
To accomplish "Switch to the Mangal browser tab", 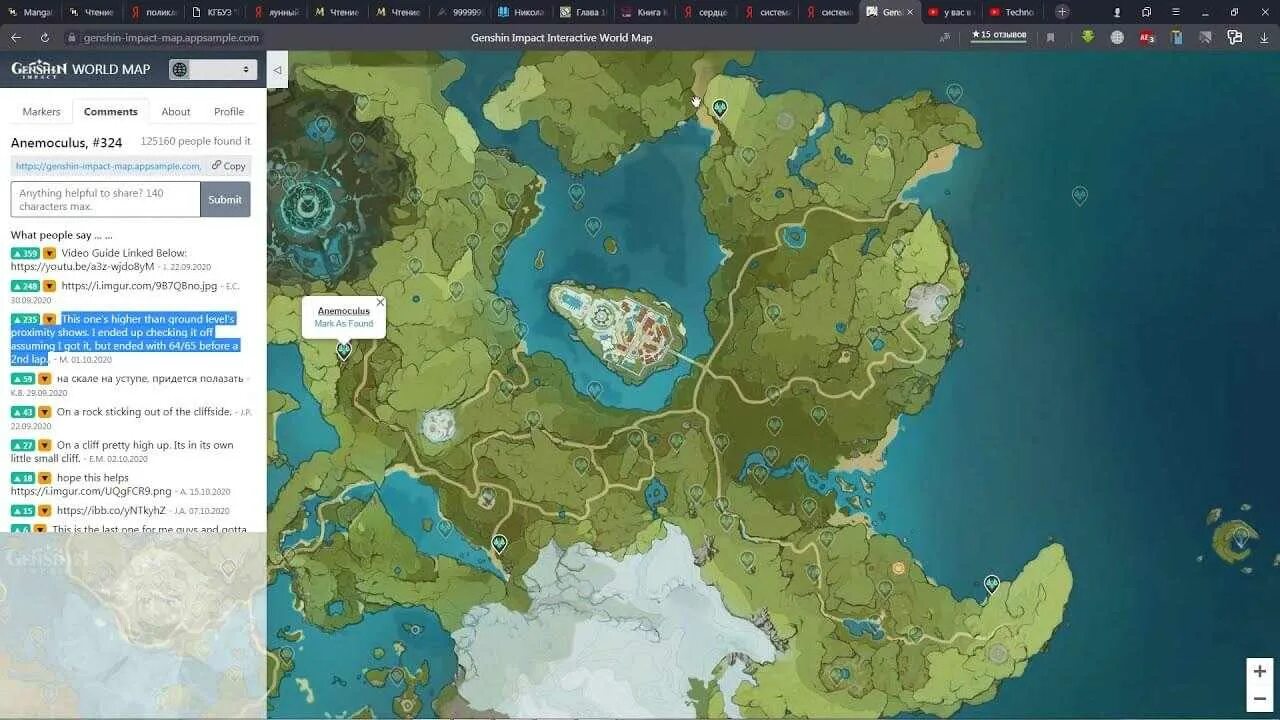I will tap(31, 12).
